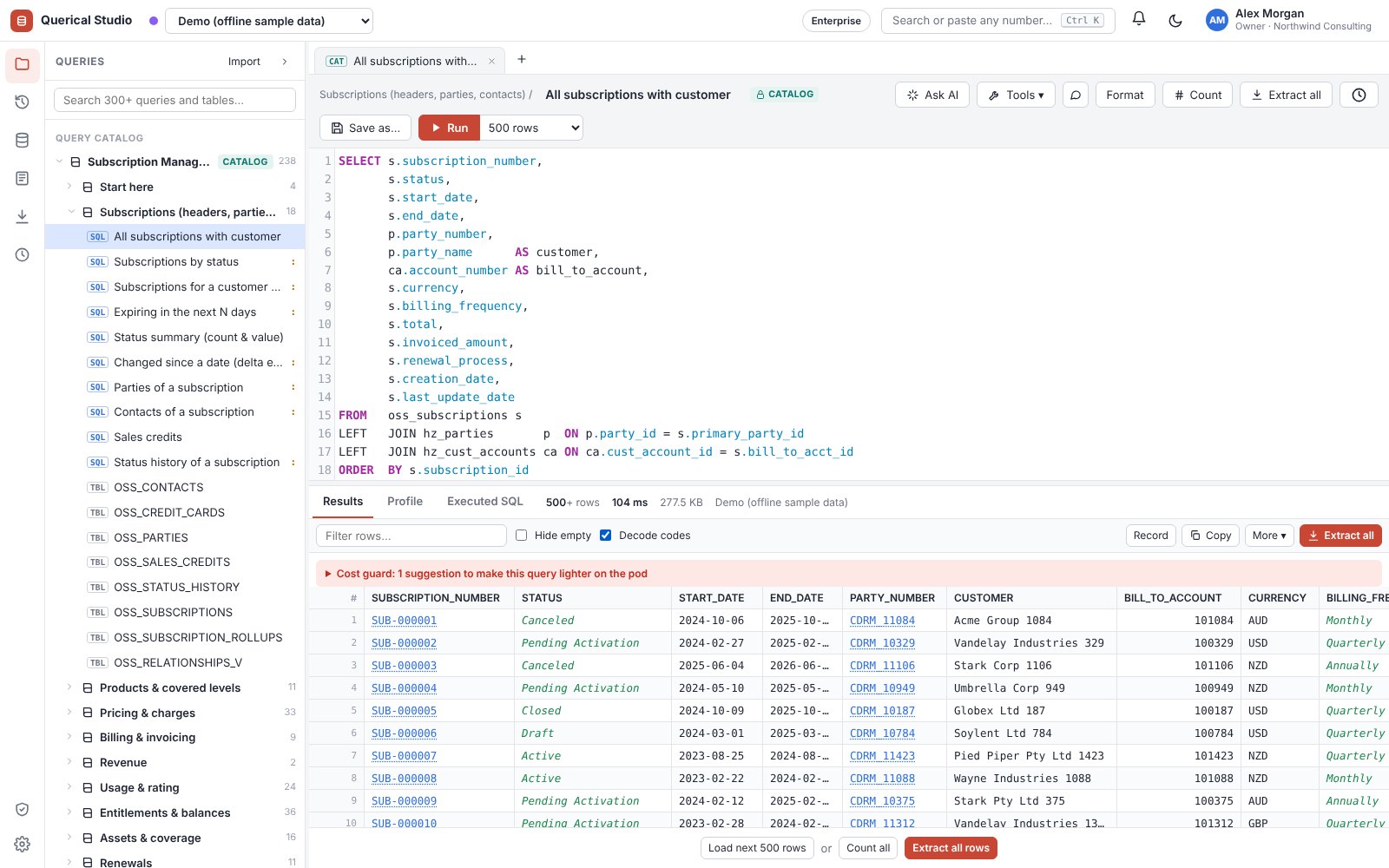Click Ask AI button
Viewport: 1389px width, 868px height.
(932, 95)
